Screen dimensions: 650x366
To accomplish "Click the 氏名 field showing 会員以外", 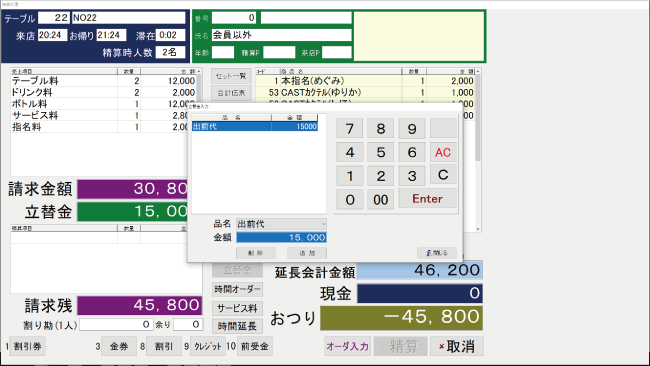I will click(281, 35).
